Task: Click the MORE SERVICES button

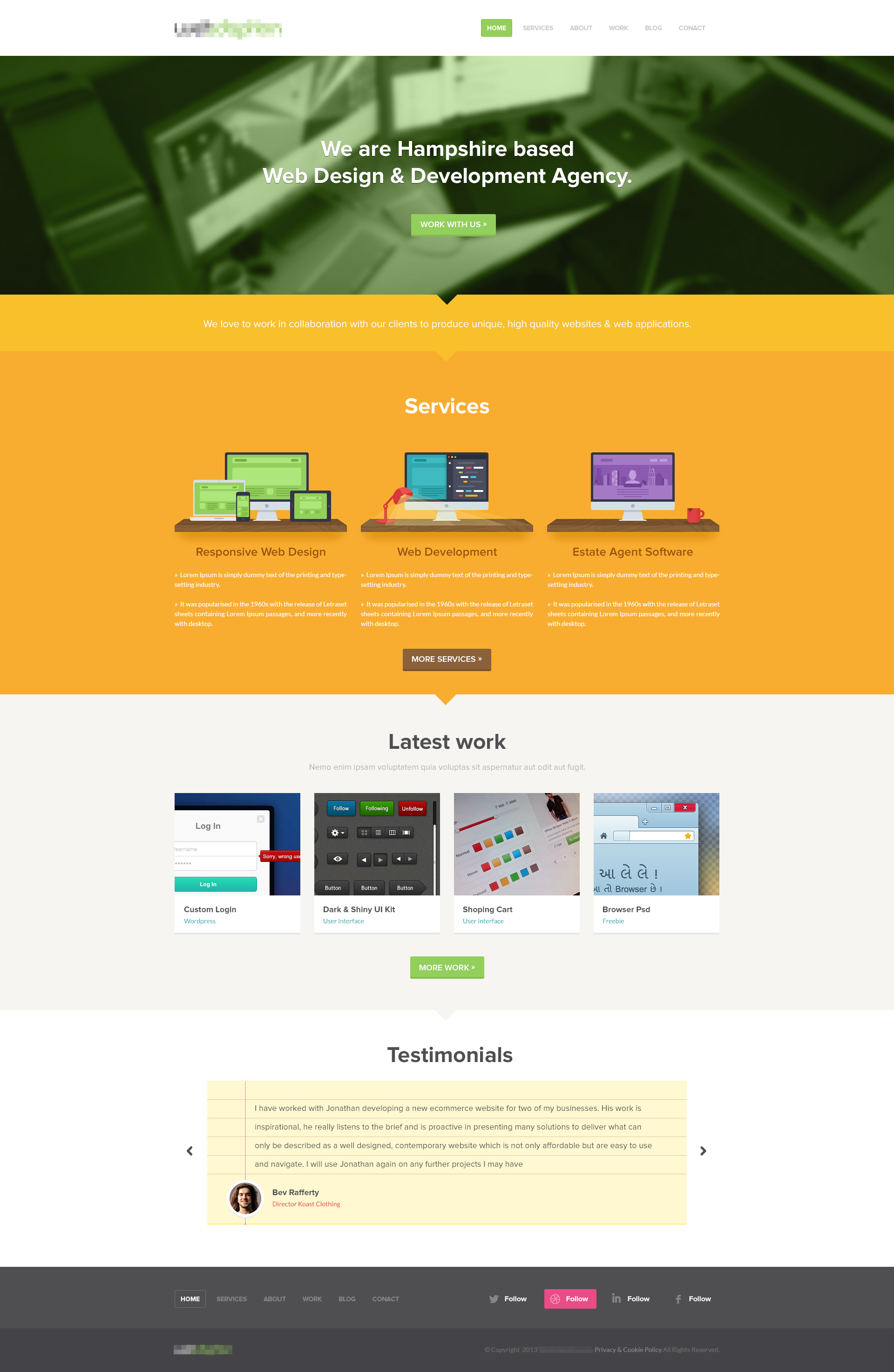Action: (446, 659)
